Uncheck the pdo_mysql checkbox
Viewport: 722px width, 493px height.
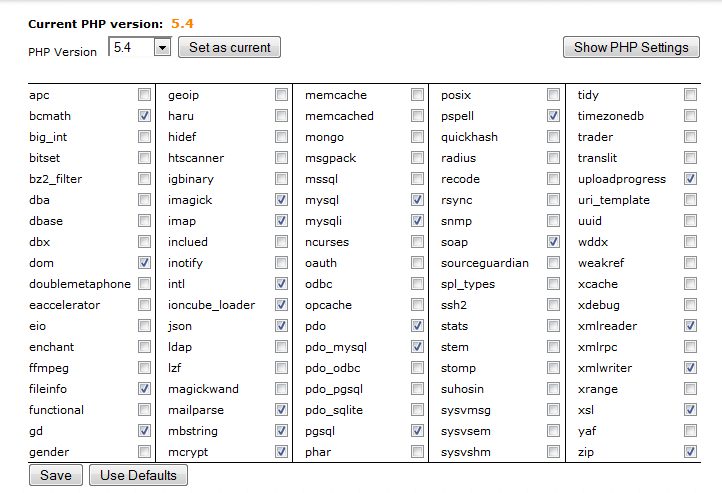(x=417, y=347)
